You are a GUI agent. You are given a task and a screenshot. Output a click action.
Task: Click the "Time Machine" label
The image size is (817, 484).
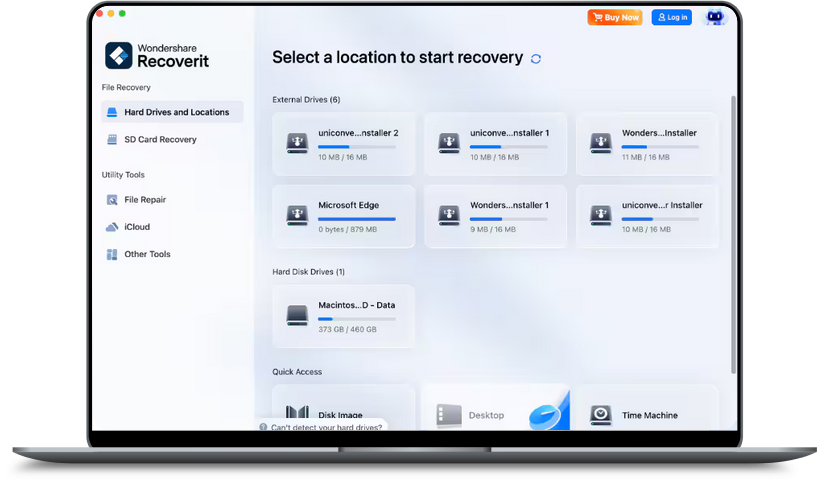(x=650, y=415)
